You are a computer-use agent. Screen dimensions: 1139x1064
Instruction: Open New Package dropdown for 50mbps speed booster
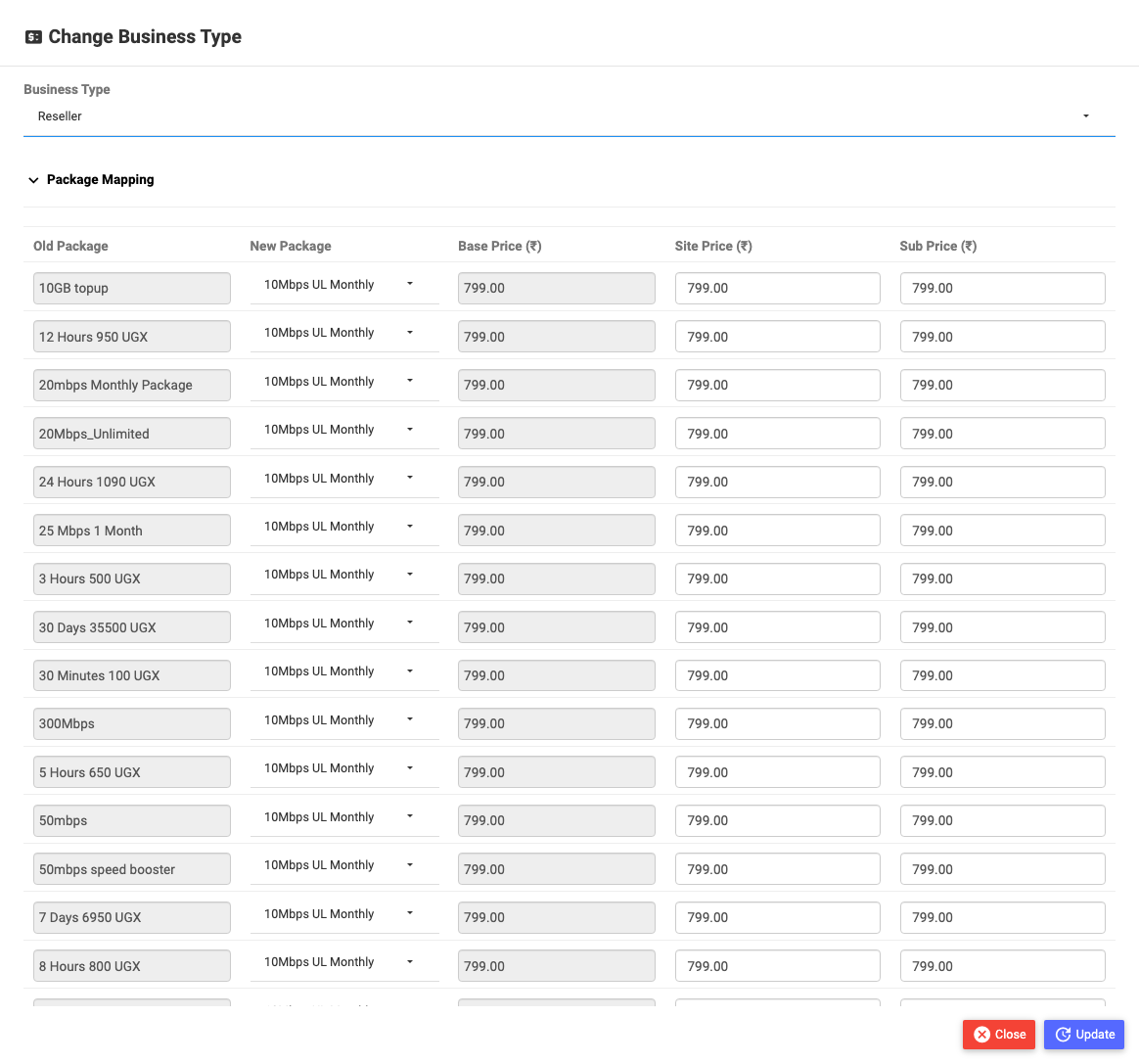(344, 865)
